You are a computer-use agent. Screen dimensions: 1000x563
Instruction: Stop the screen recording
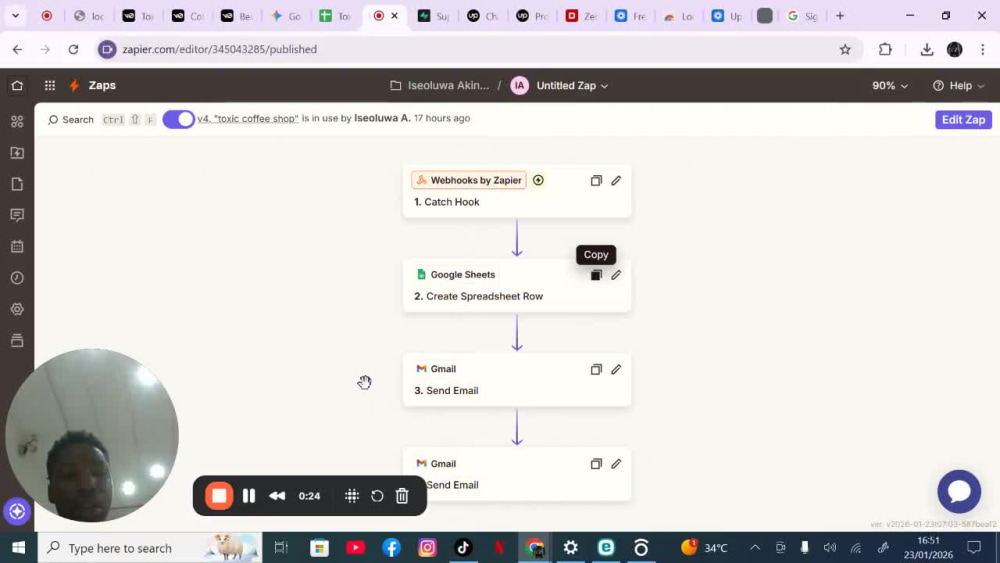pos(219,496)
